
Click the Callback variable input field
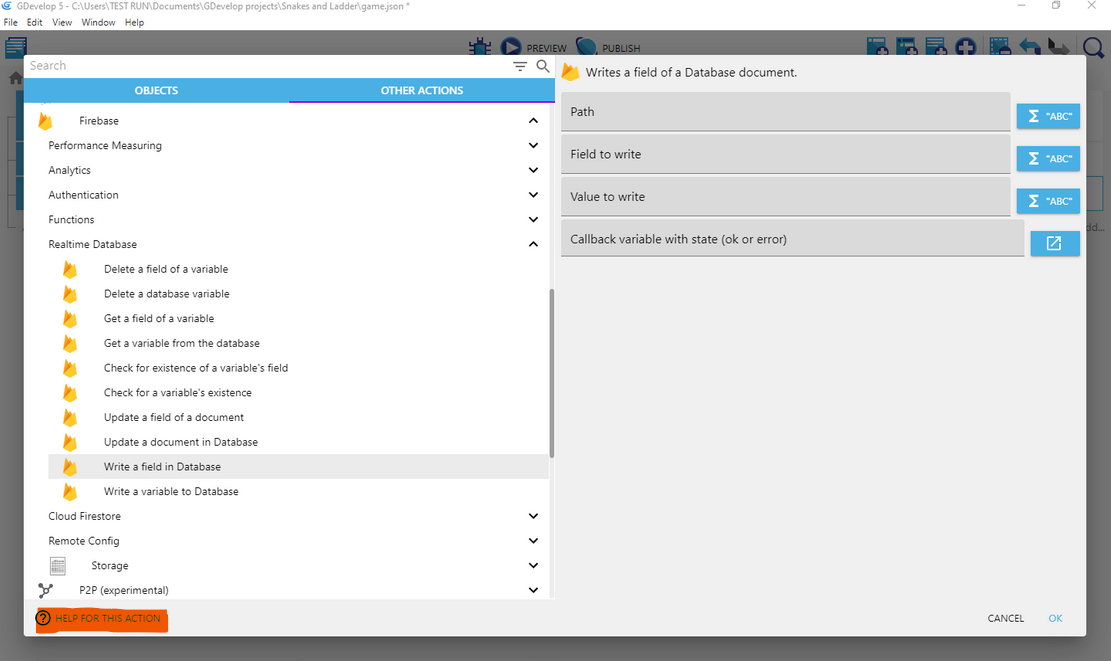pos(792,239)
